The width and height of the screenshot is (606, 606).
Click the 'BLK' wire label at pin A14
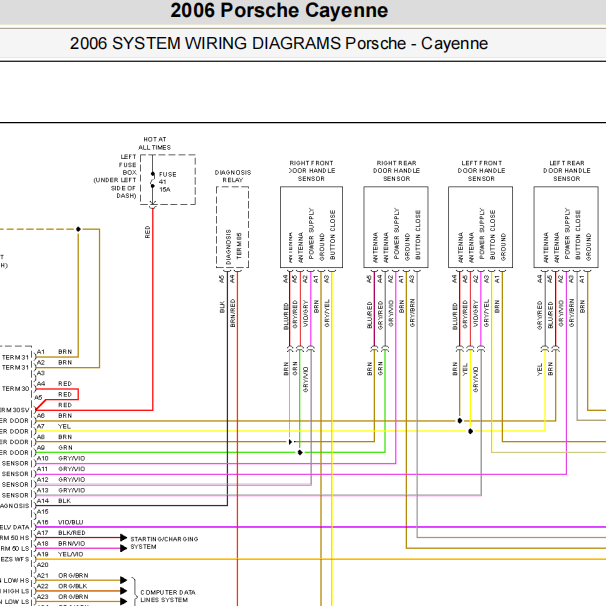point(64,501)
